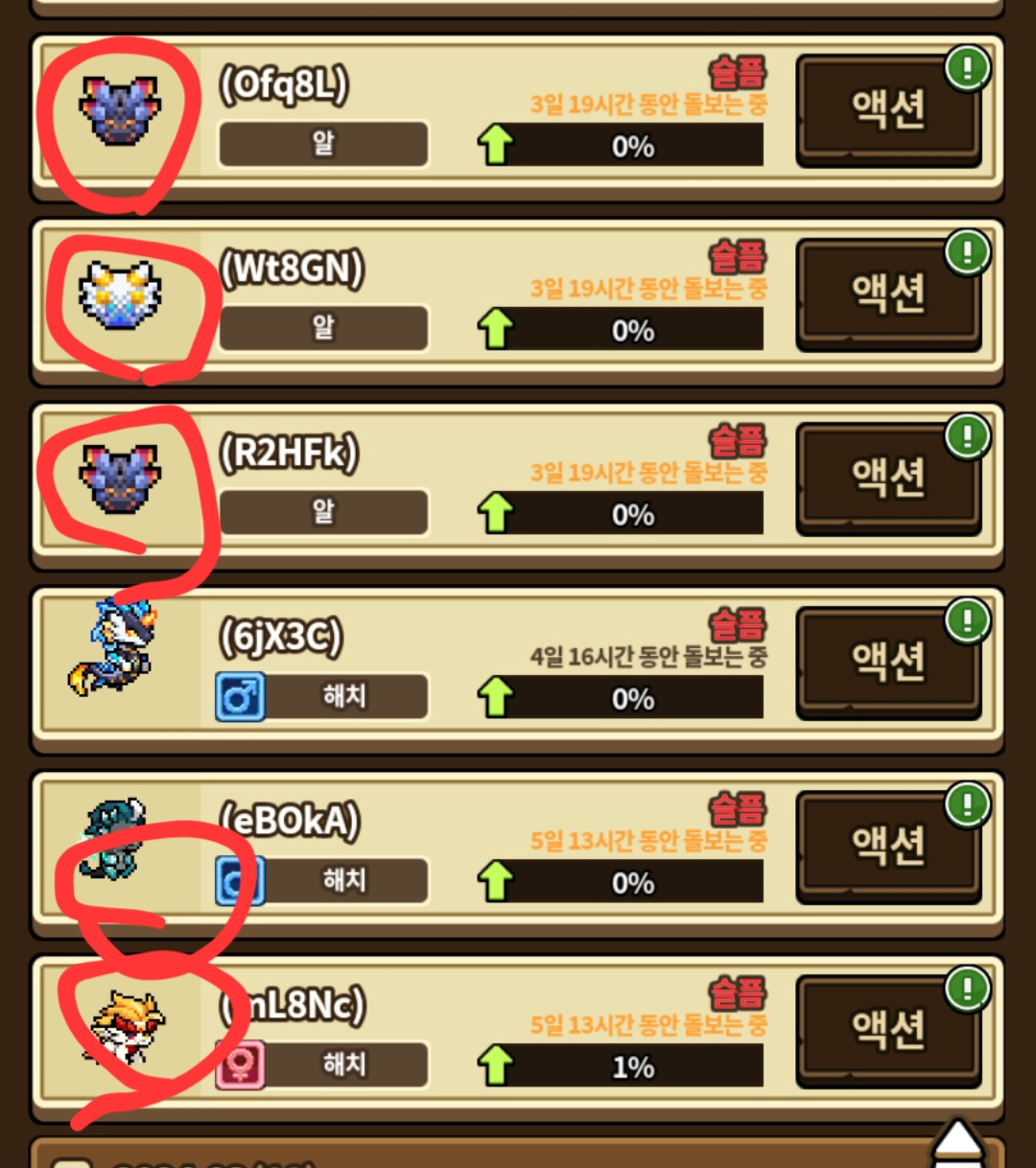Image resolution: width=1036 pixels, height=1168 pixels.
Task: Select the blue hatchling sprite for 6jX3C
Action: click(112, 646)
